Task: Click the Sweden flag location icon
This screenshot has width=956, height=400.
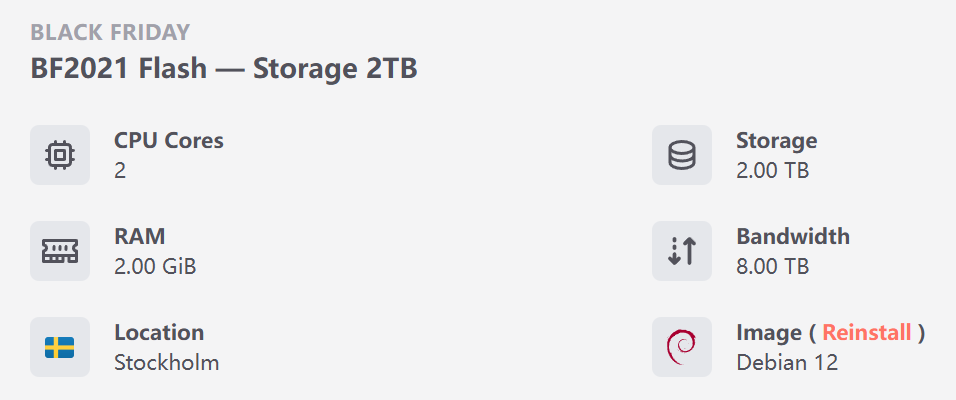Action: click(60, 347)
